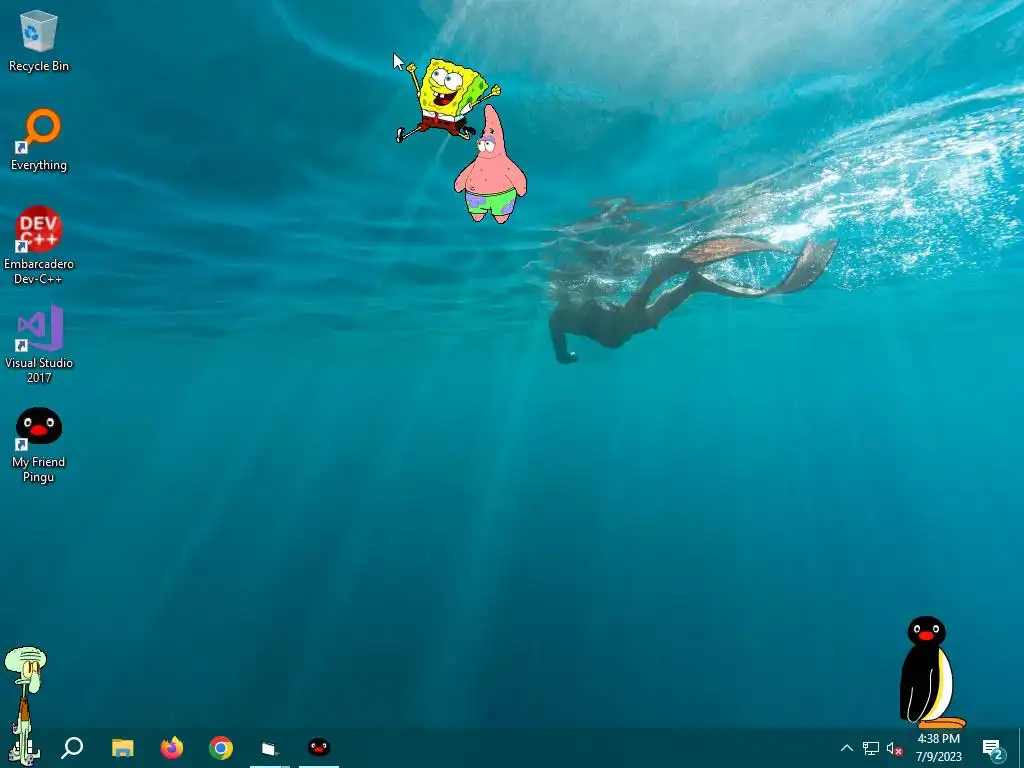Select the My Friend Pingu shortcut
The width and height of the screenshot is (1024, 768).
[39, 445]
